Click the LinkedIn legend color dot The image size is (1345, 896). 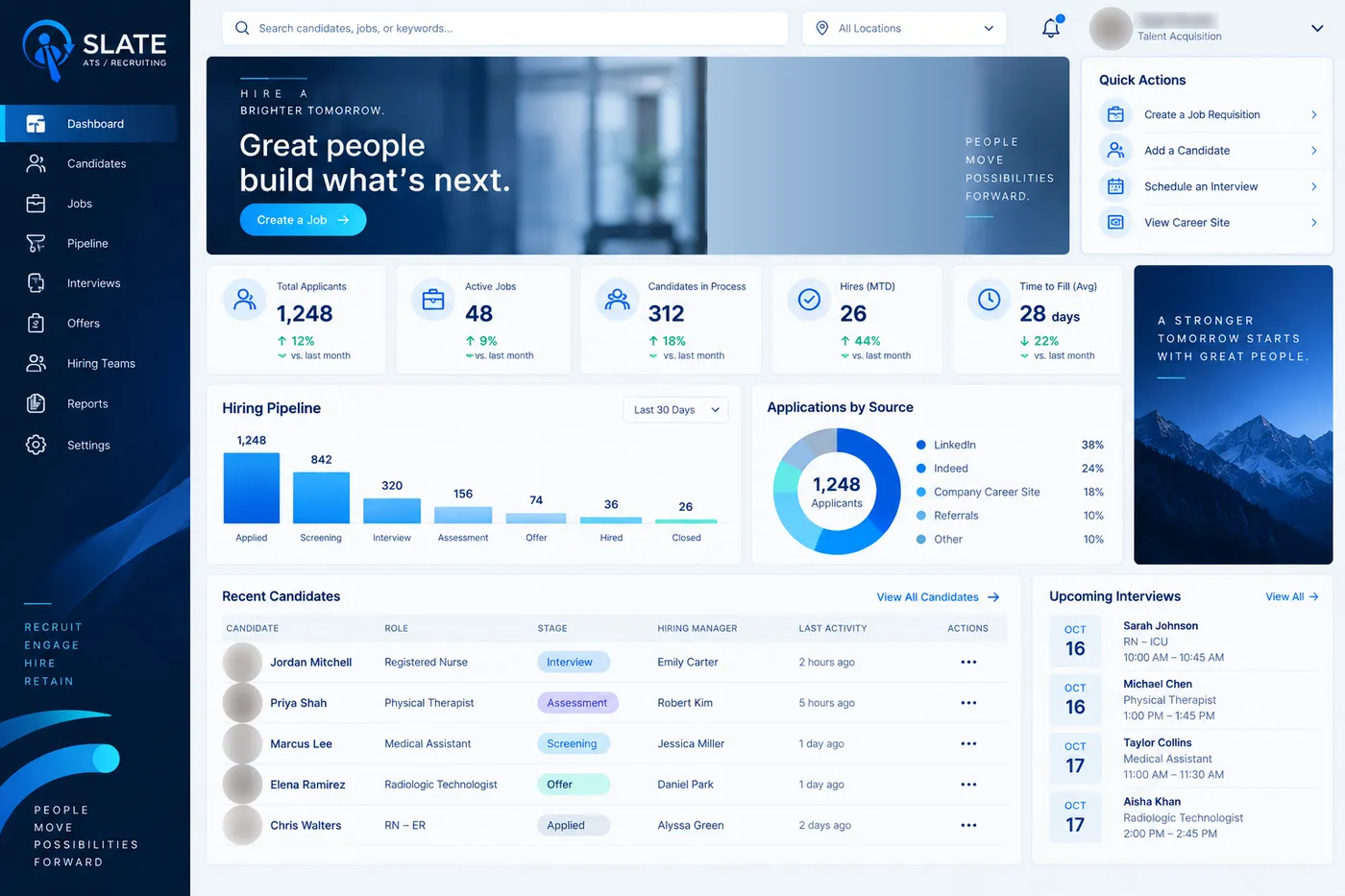tap(921, 446)
